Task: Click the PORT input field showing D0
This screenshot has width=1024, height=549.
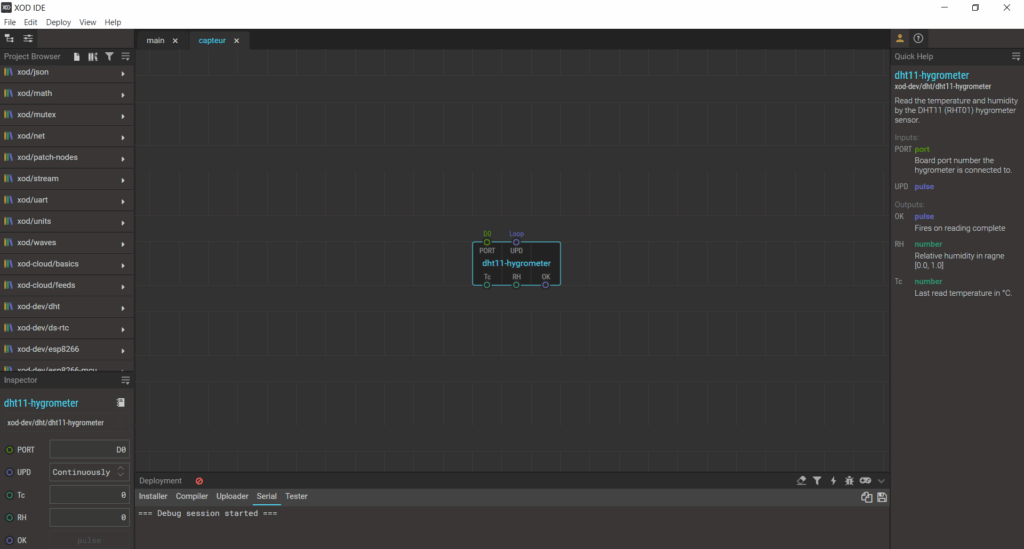Action: 89,449
